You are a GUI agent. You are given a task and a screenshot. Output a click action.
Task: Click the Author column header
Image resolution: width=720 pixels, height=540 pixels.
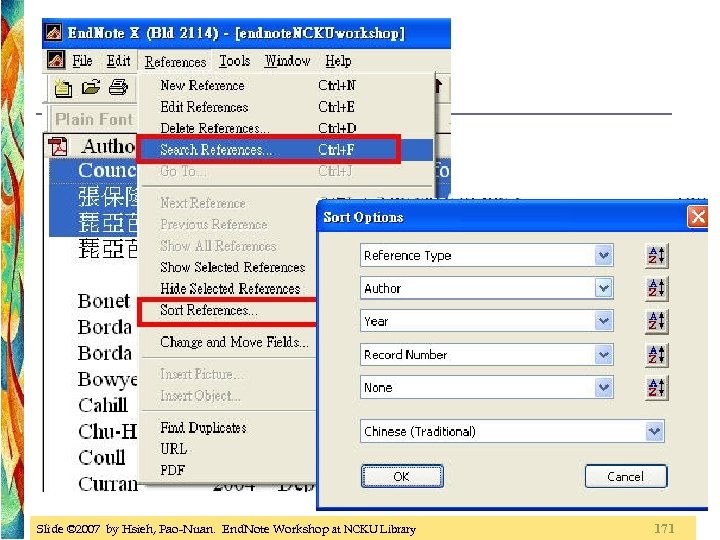(x=108, y=146)
